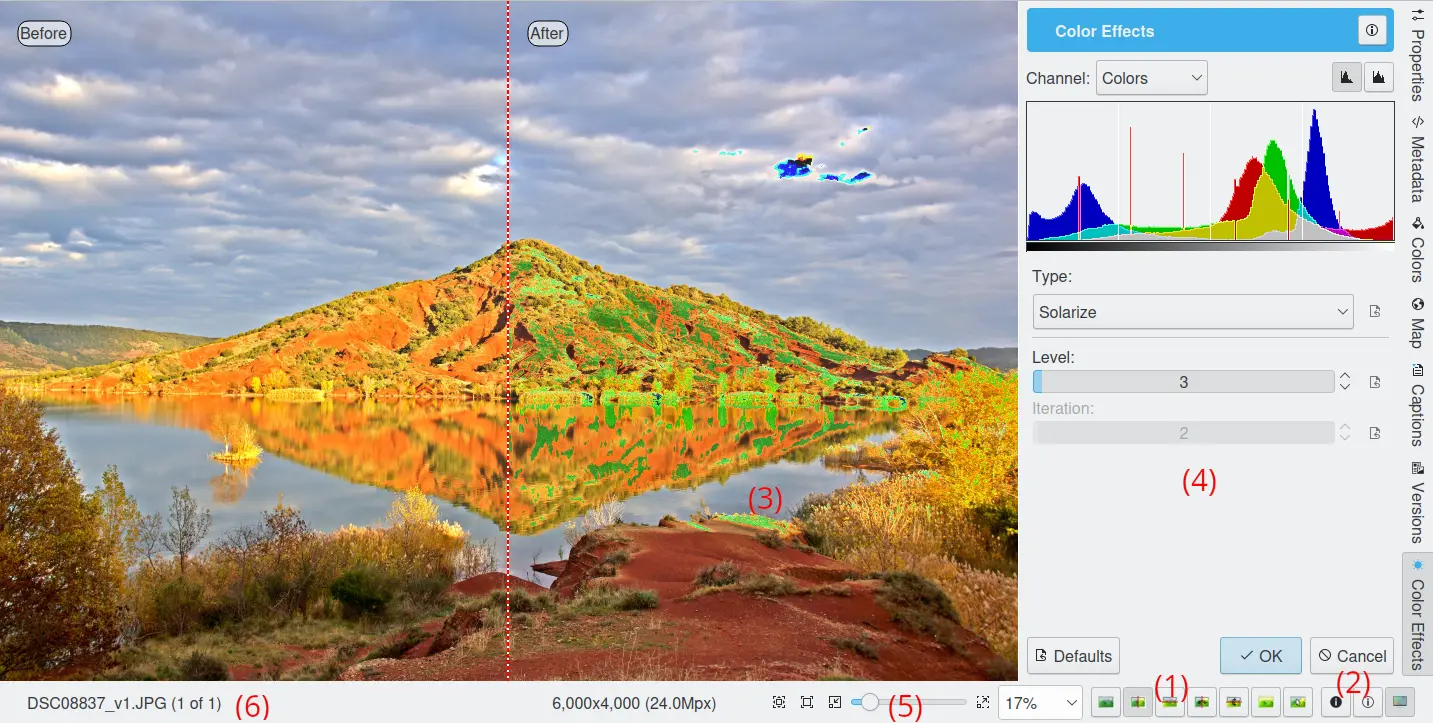Image resolution: width=1433 pixels, height=723 pixels.
Task: Click the zoom slider in the status bar
Action: click(x=909, y=703)
